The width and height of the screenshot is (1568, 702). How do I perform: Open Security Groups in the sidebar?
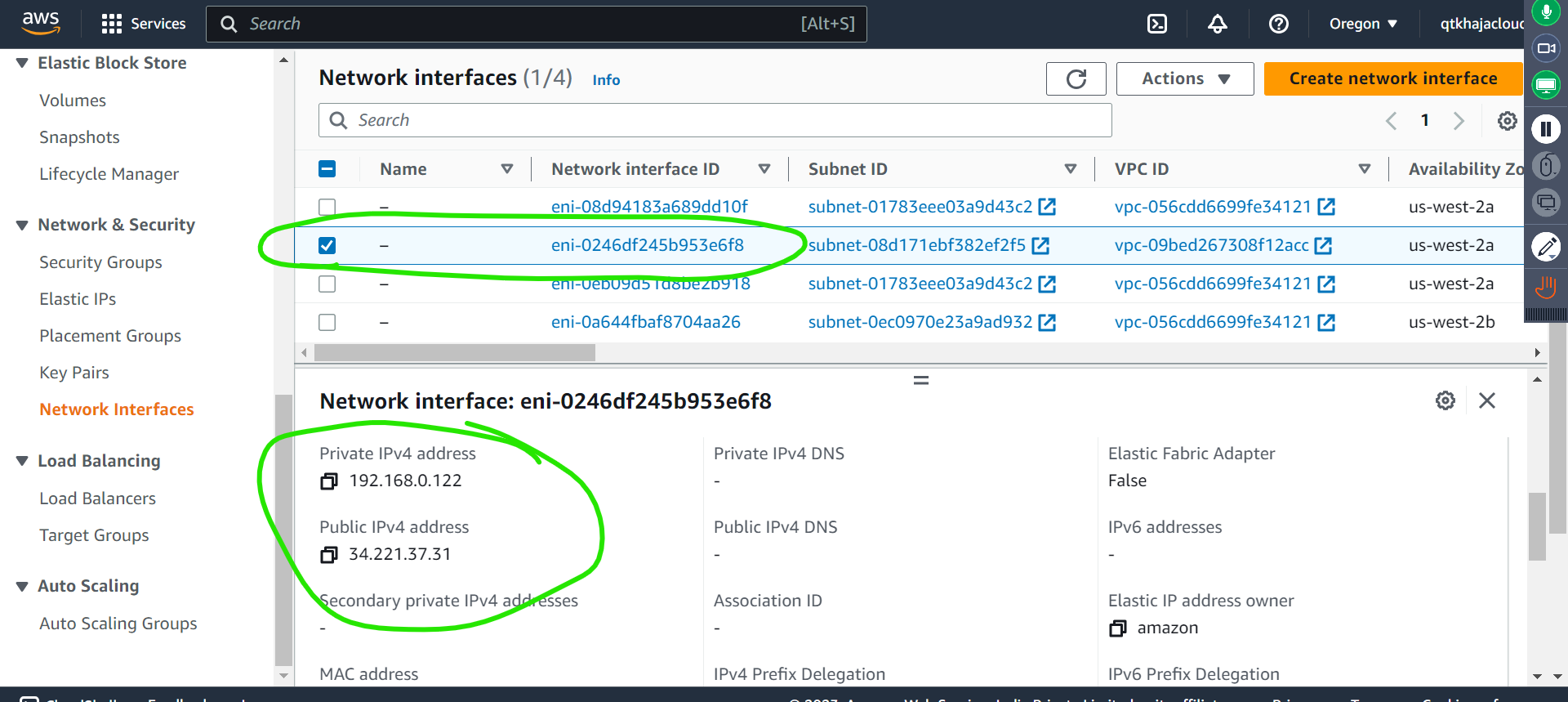click(100, 262)
